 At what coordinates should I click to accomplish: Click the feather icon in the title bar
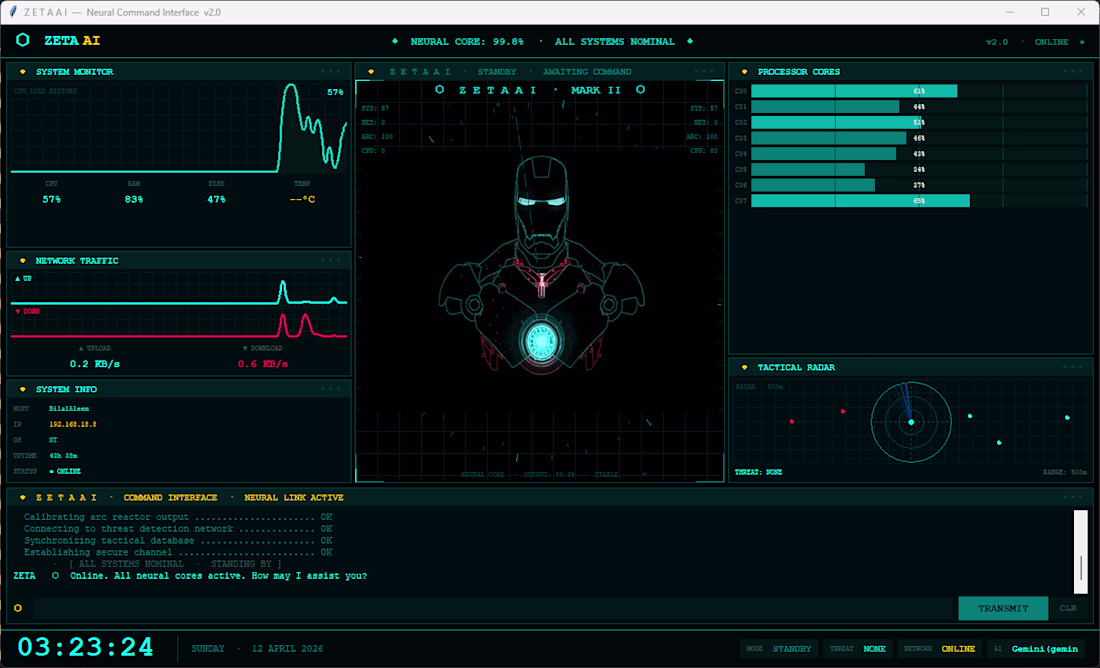(13, 12)
